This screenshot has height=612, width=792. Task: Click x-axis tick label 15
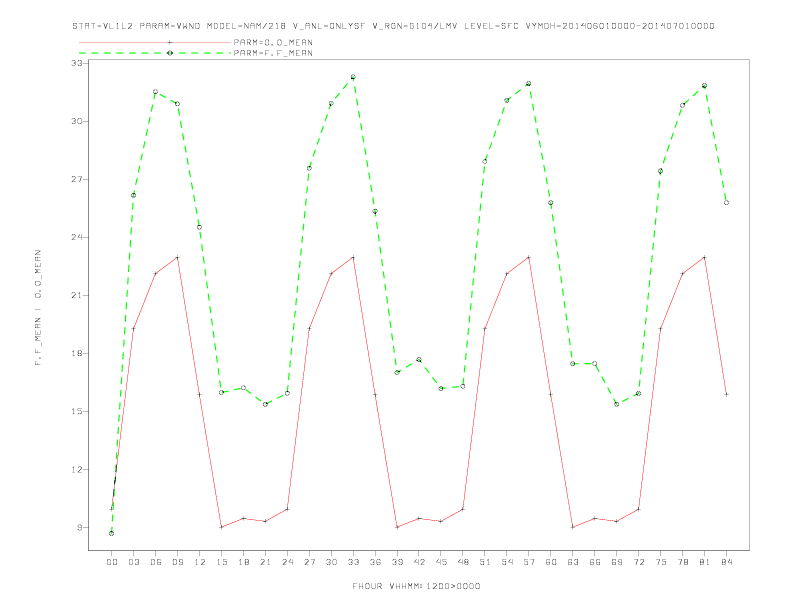coord(221,562)
